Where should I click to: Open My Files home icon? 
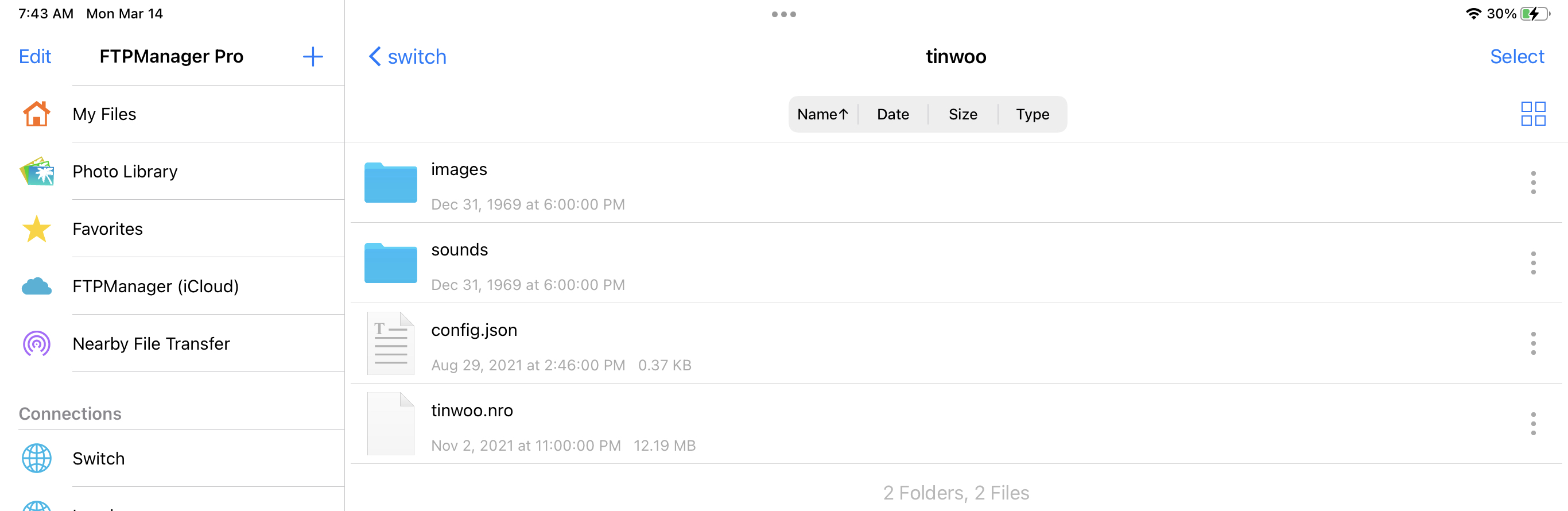(37, 114)
